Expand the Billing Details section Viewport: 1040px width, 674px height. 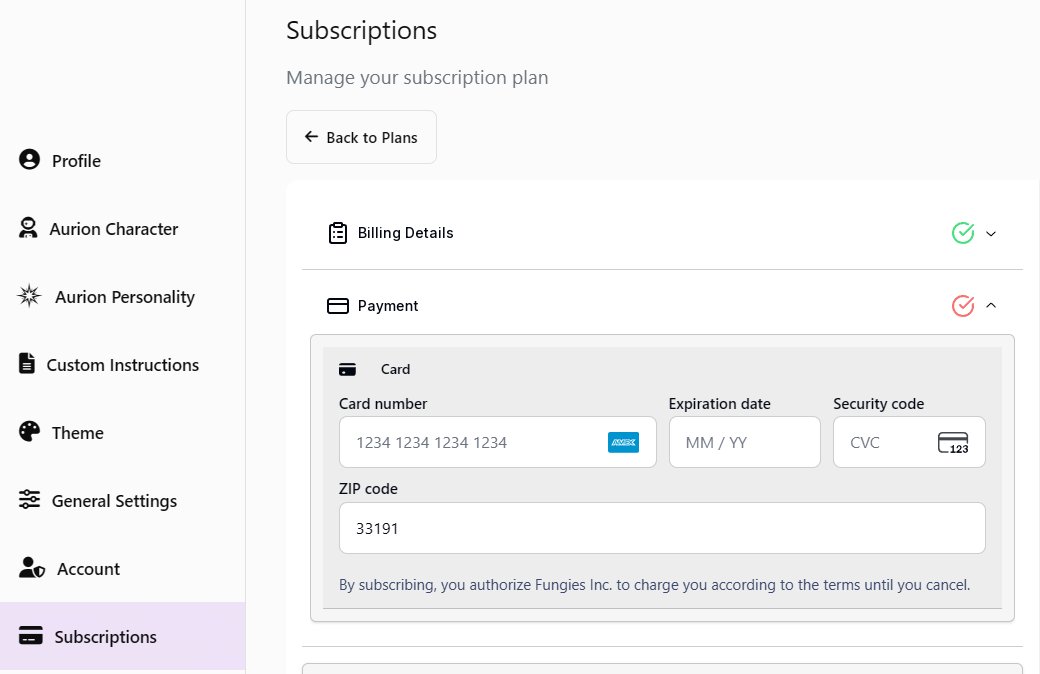pos(991,233)
